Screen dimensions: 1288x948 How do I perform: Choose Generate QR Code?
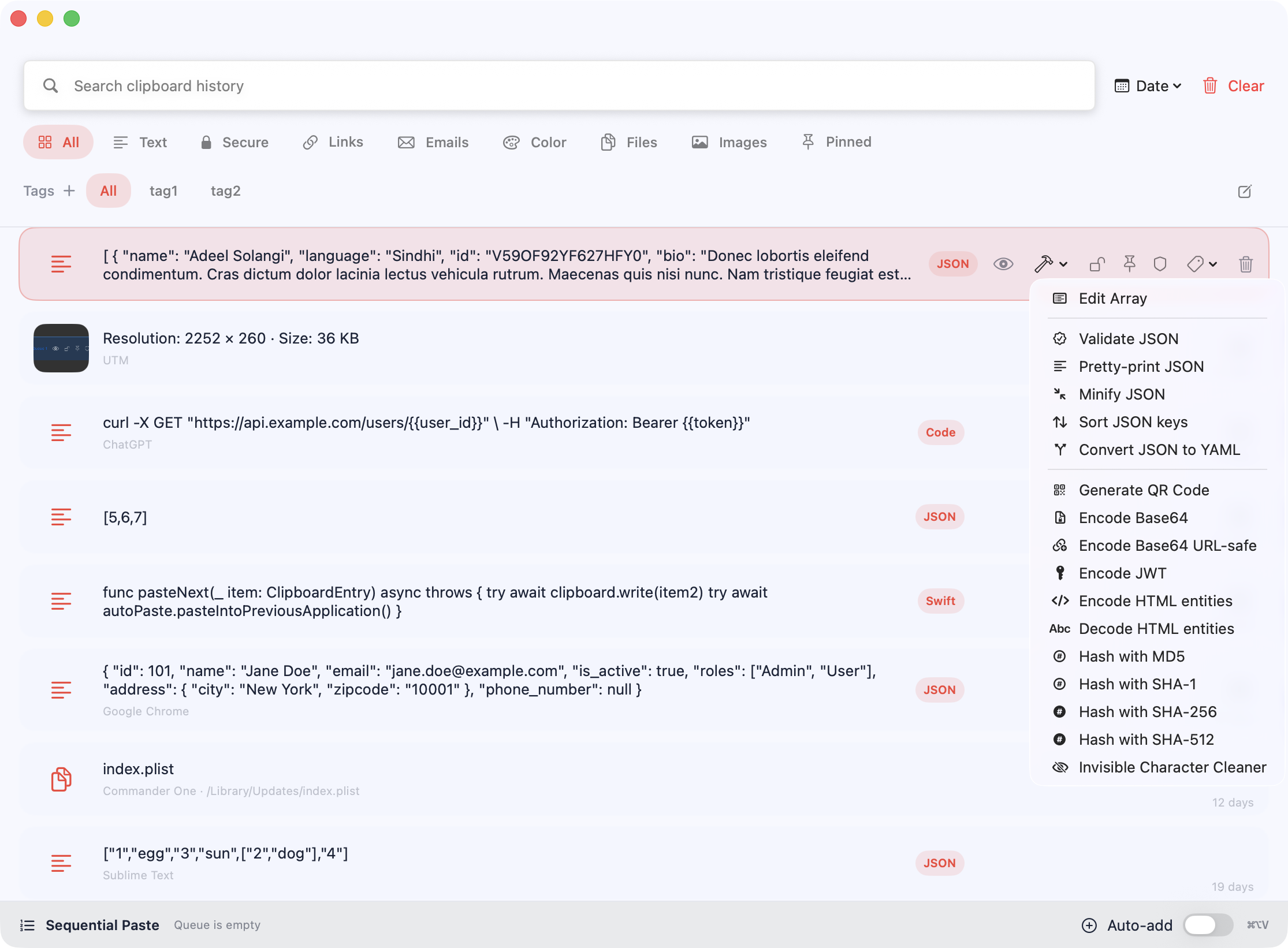1156,490
